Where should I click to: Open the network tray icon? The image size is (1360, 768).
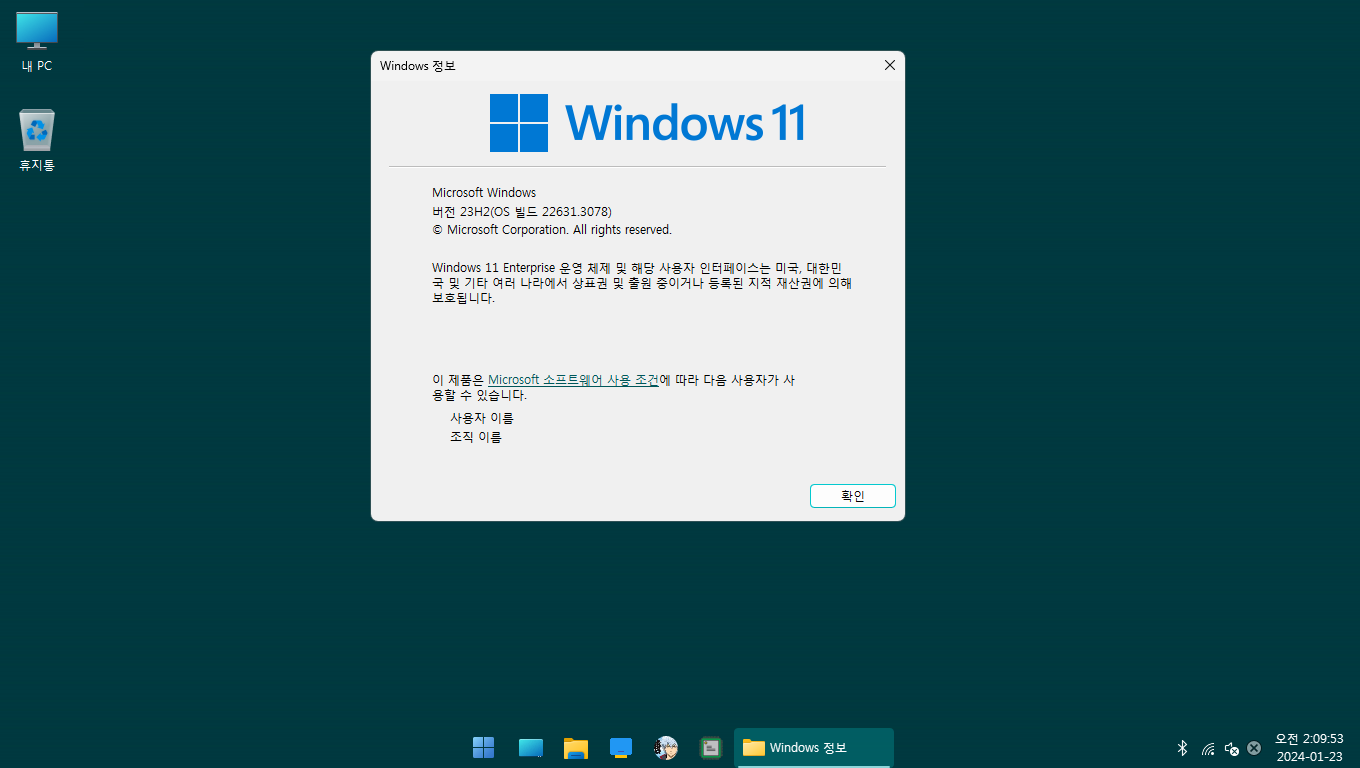click(x=1208, y=748)
